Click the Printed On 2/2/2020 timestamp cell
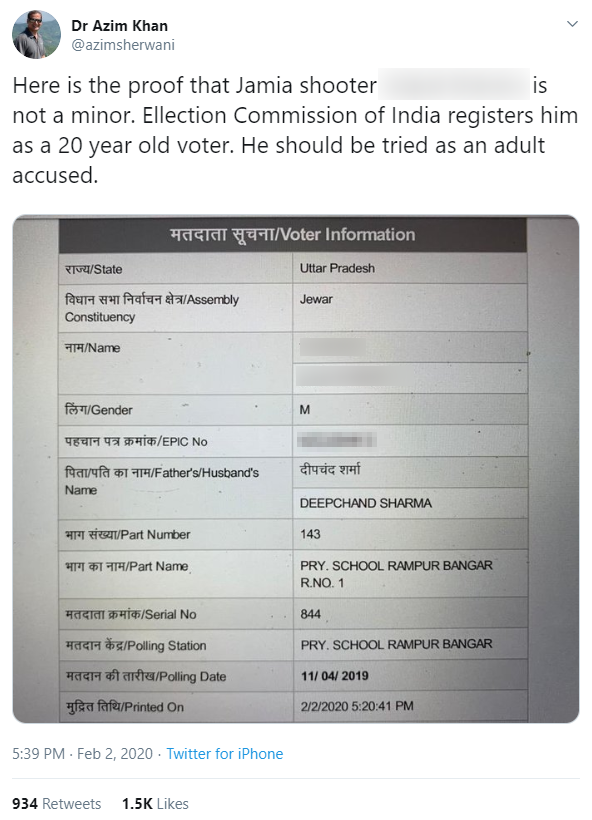This screenshot has height=820, width=592. tap(411, 706)
